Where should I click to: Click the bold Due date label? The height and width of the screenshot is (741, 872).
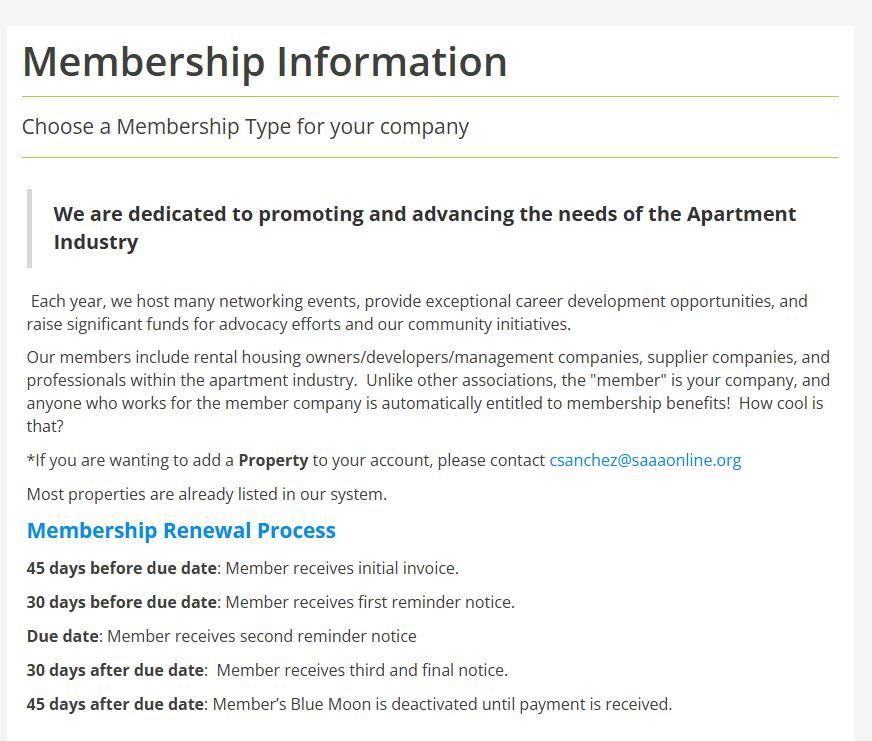63,636
